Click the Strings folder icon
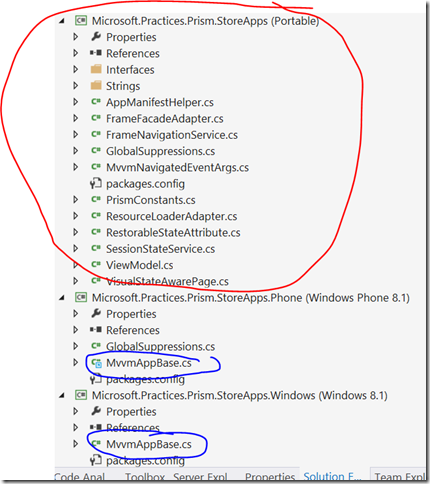 click(x=96, y=86)
